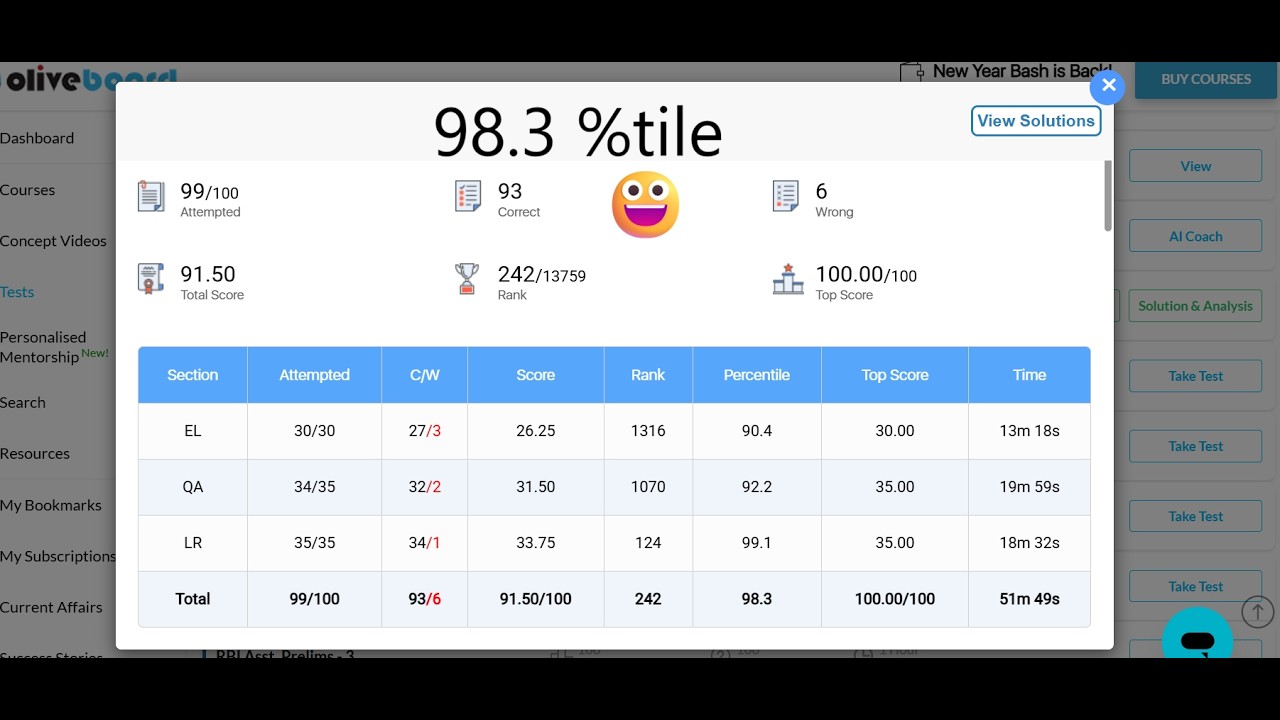Open AI Coach
Viewport: 1280px width, 720px height.
tap(1195, 236)
